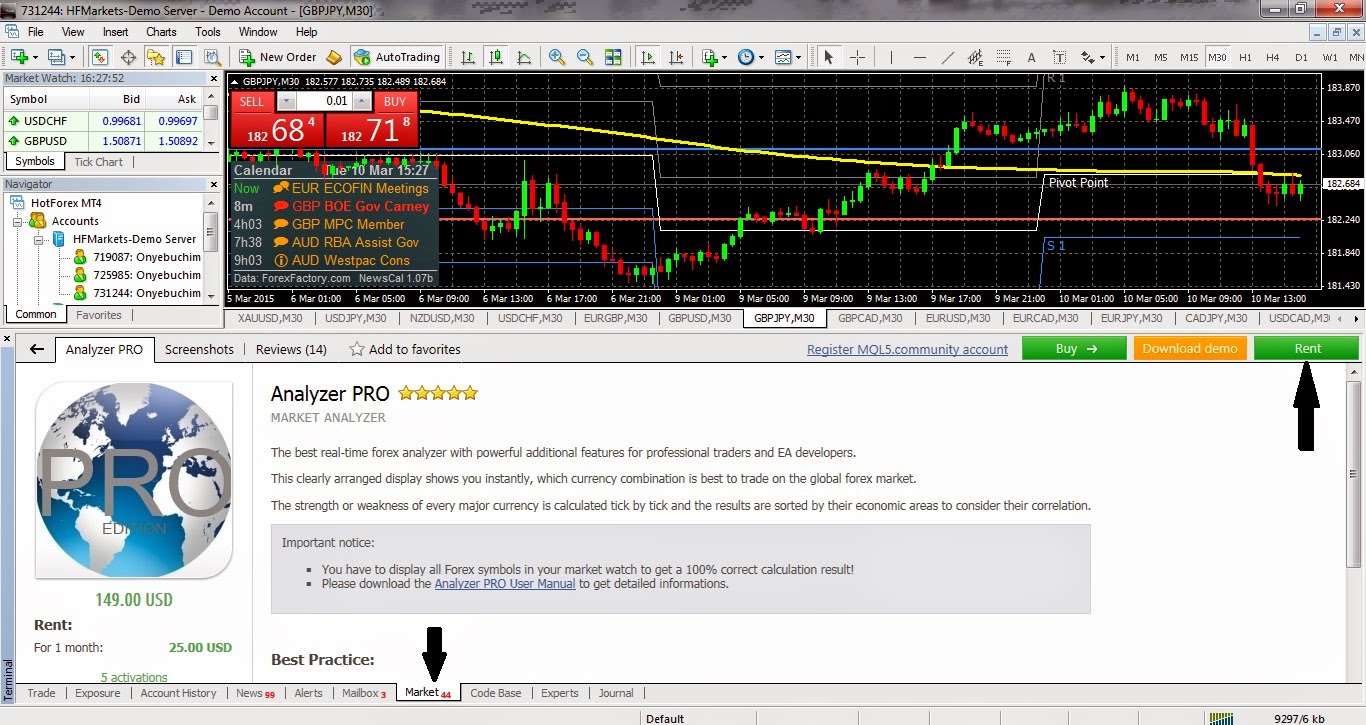Open the New Order dialog
The image size is (1366, 725).
pos(278,57)
